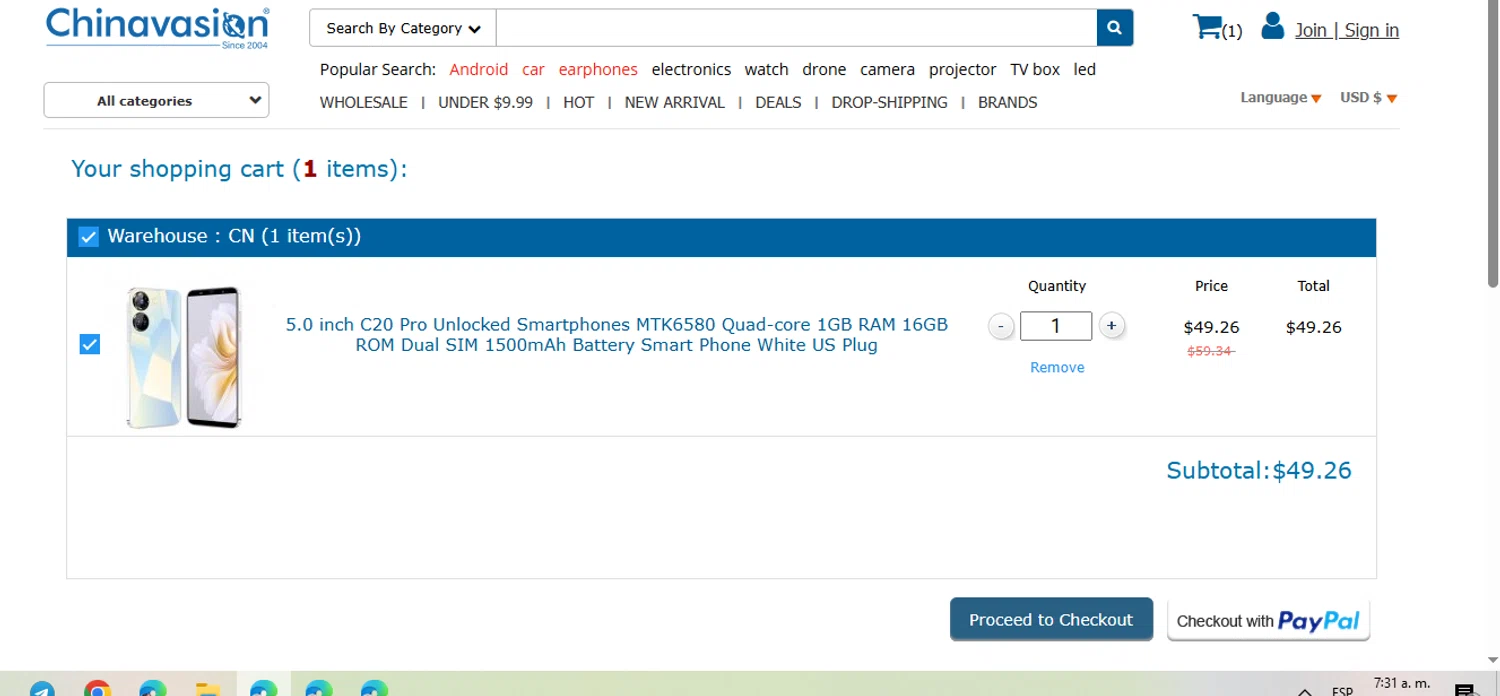Open the Language dropdown
Viewport: 1500px width, 696px height.
tap(1281, 97)
